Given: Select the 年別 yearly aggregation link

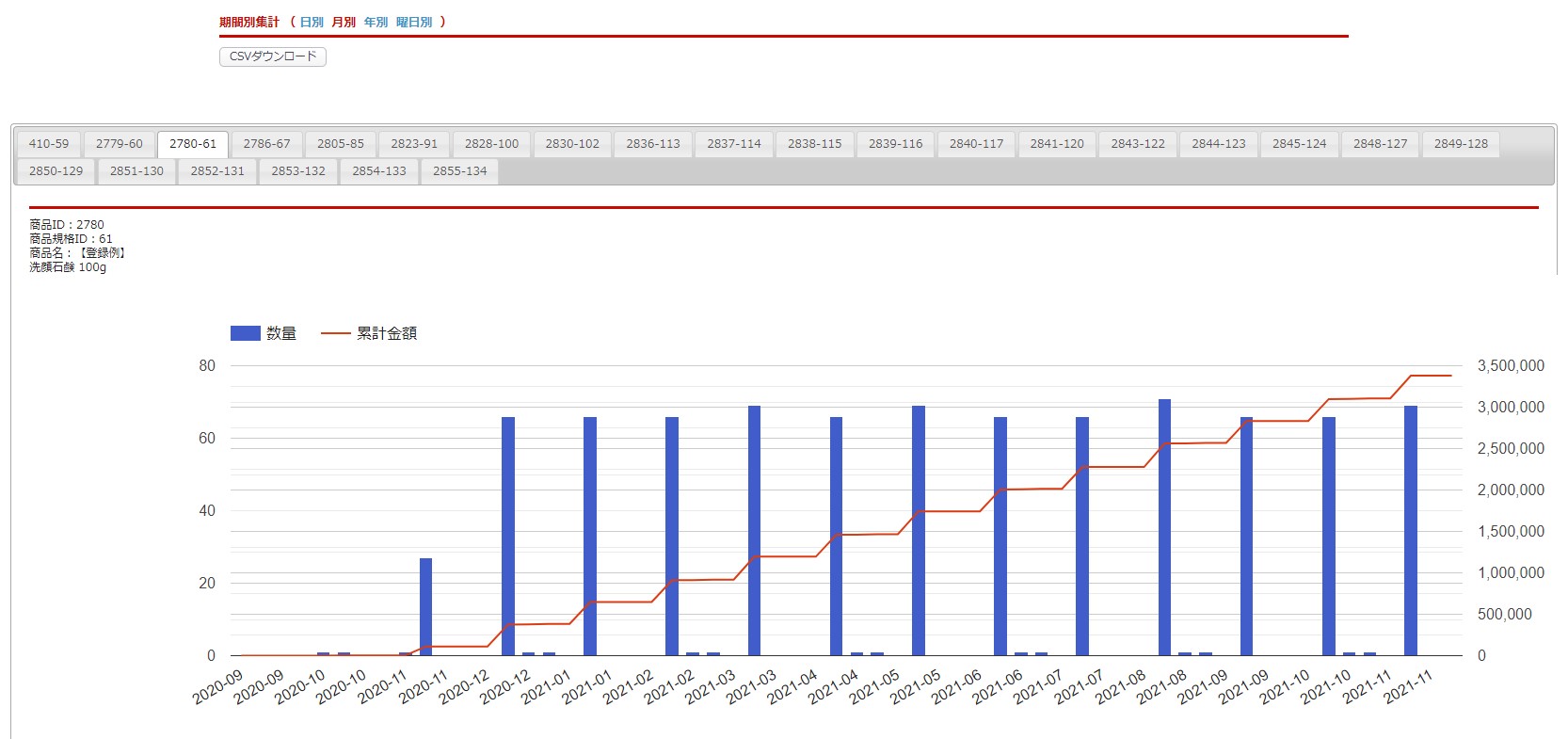Looking at the screenshot, I should [376, 22].
